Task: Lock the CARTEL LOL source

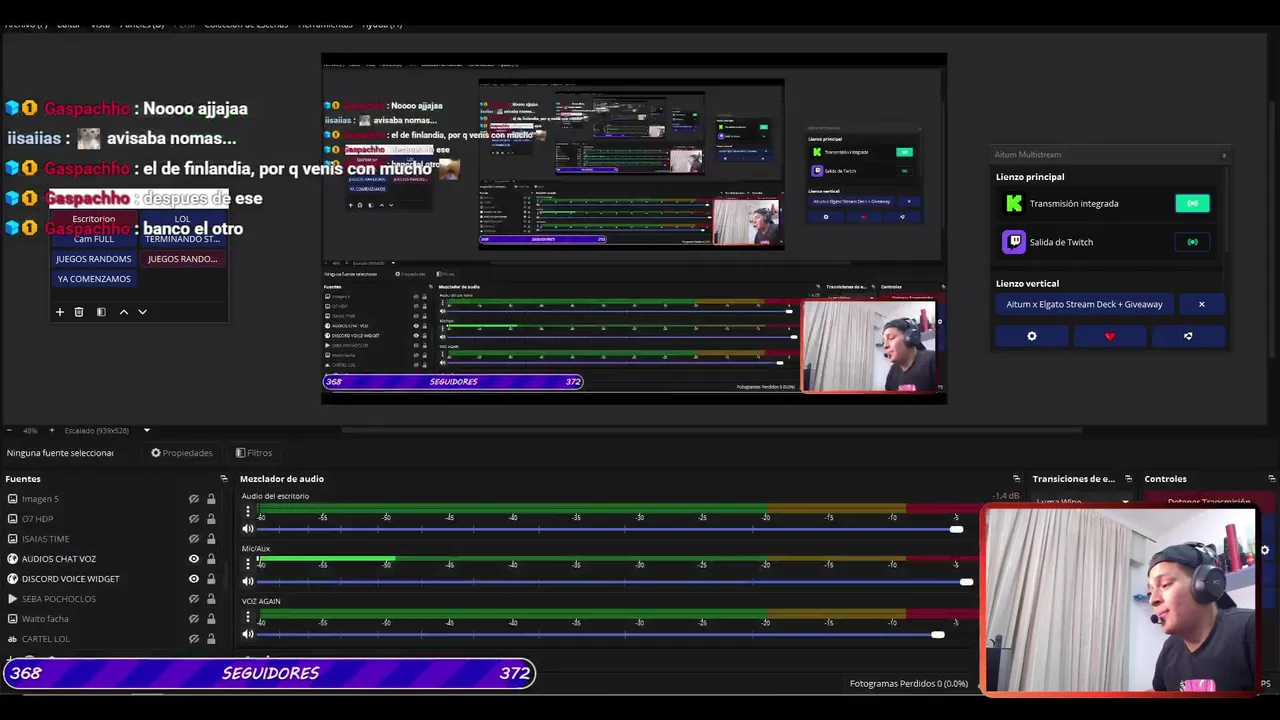Action: coord(211,639)
